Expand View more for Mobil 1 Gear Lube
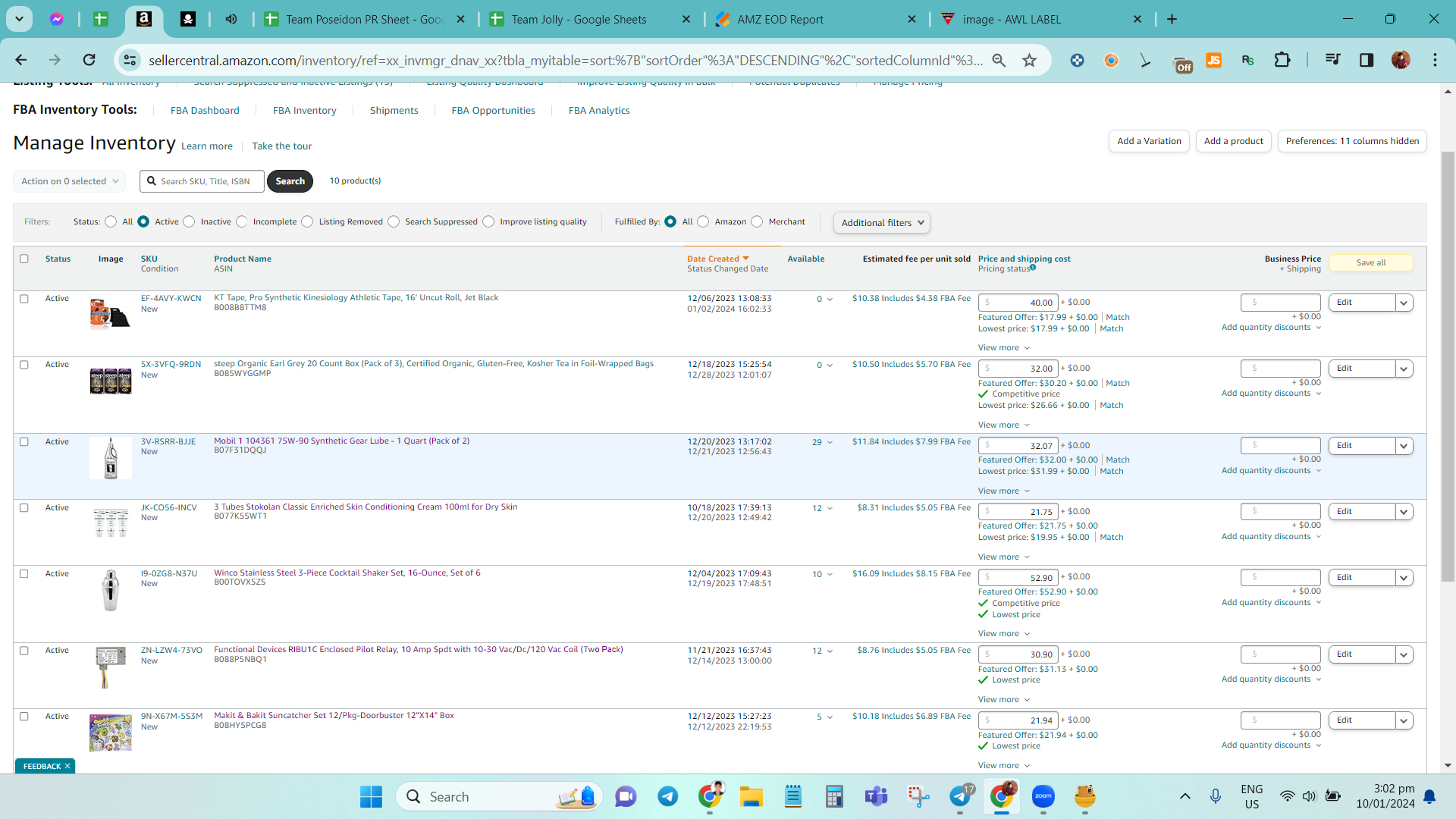 coord(1004,491)
